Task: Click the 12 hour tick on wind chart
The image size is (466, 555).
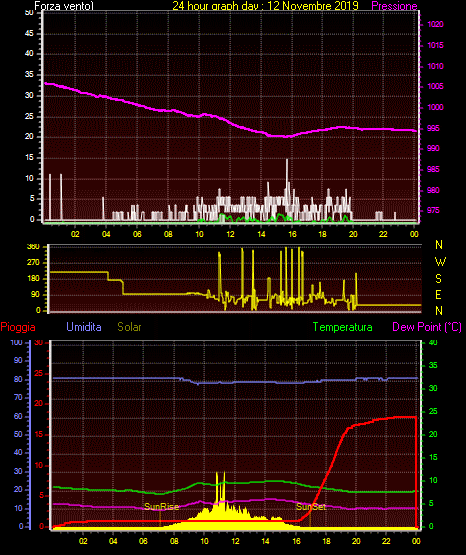Action: [230, 234]
